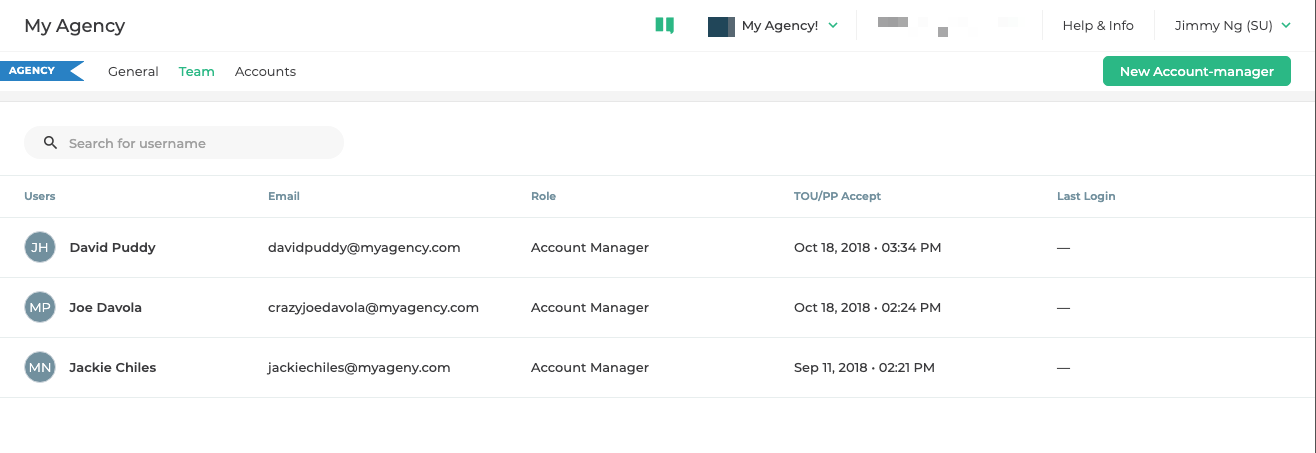The height and width of the screenshot is (453, 1316).
Task: Select the Team tab
Action: click(197, 71)
